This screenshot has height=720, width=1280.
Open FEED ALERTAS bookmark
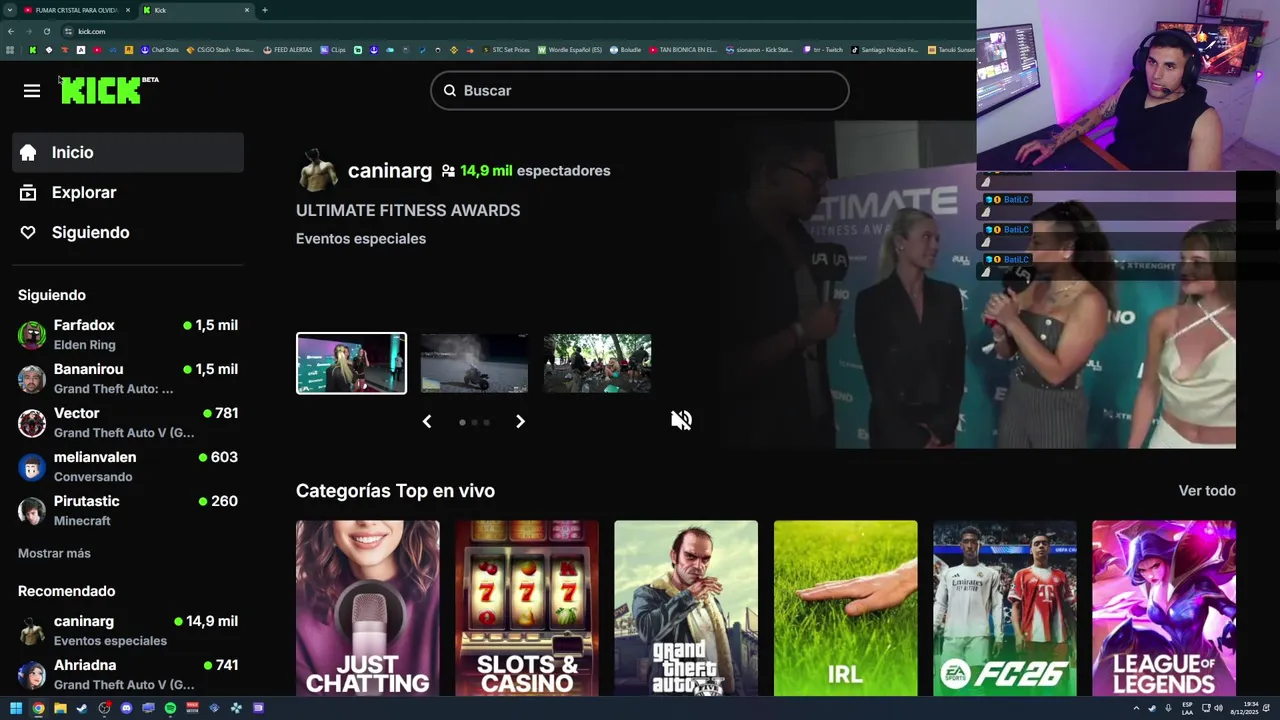pyautogui.click(x=288, y=50)
